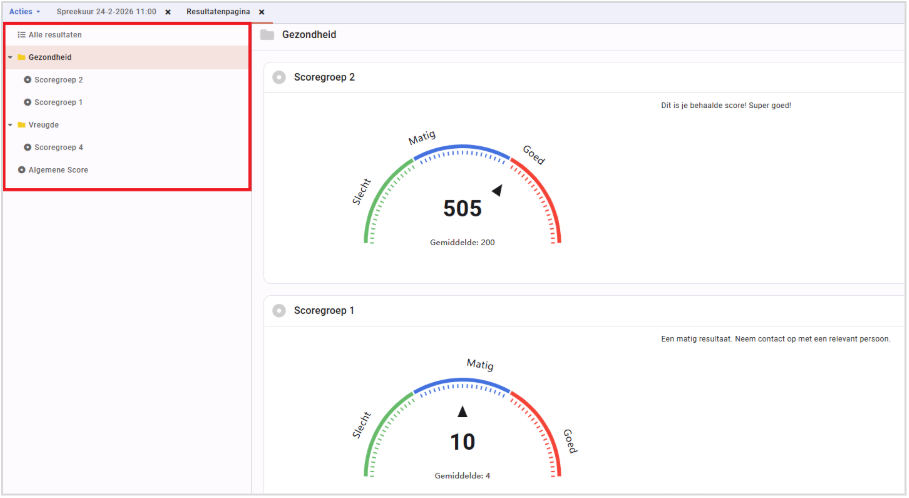909x498 pixels.
Task: Open the Acties dropdown menu
Action: point(24,12)
